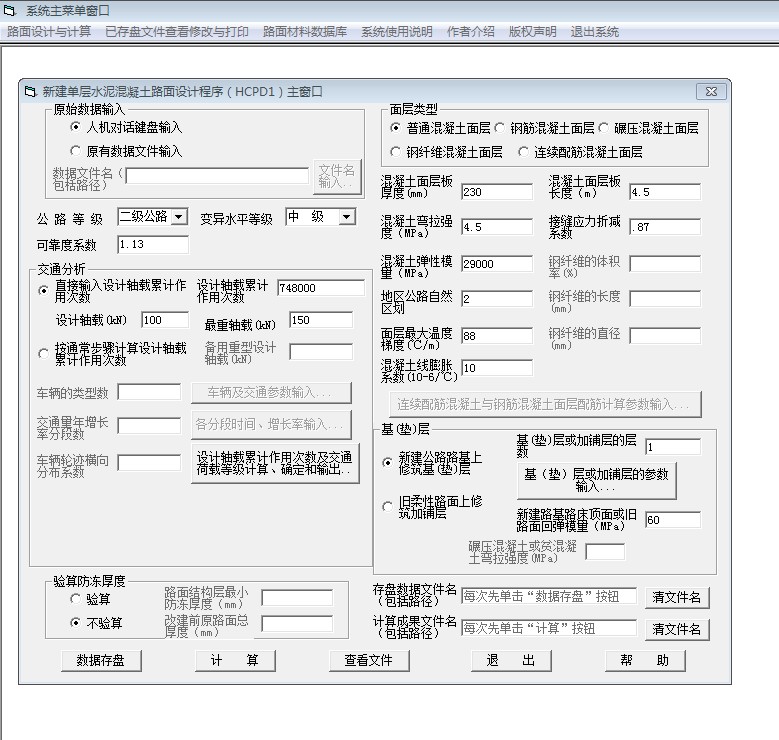This screenshot has height=740, width=779.
Task: Click the 混凝土弹性模量 input field
Action: coord(496,265)
